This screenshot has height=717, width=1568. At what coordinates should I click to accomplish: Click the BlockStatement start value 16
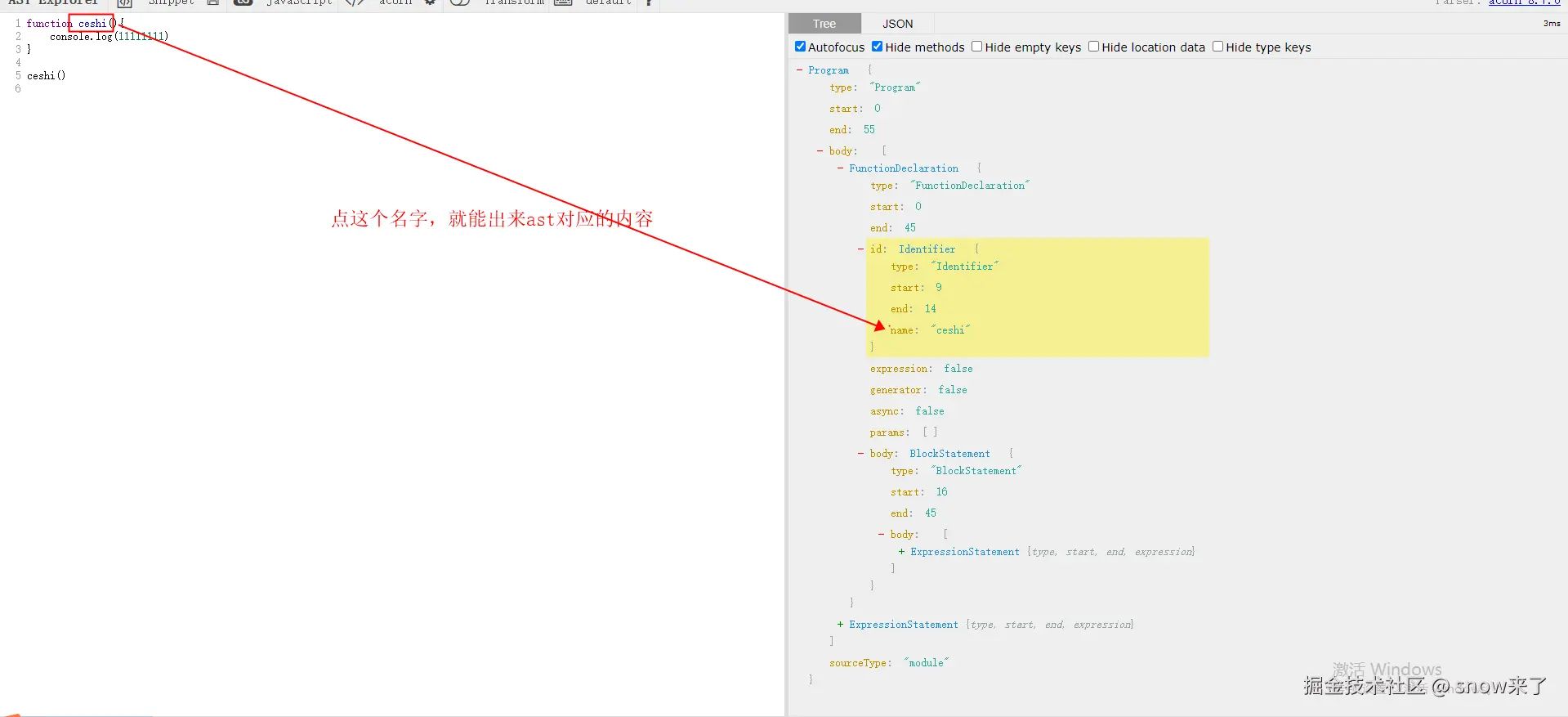coord(942,492)
